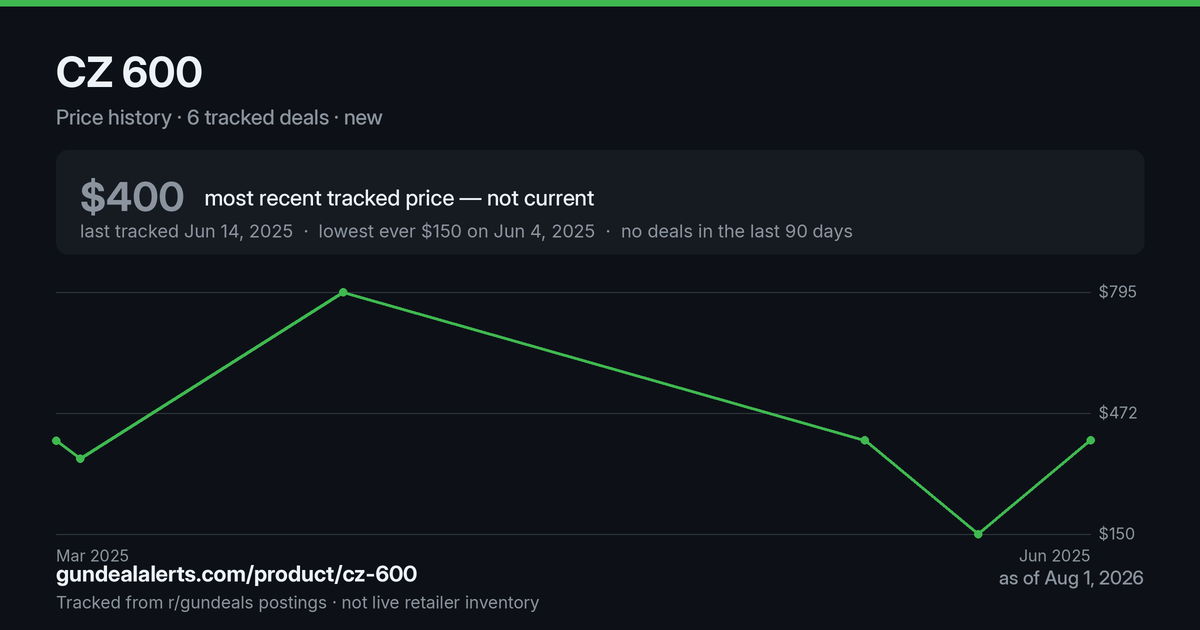This screenshot has height=630, width=1200.
Task: Click 'no deals in the last 90 days'
Action: click(x=737, y=231)
